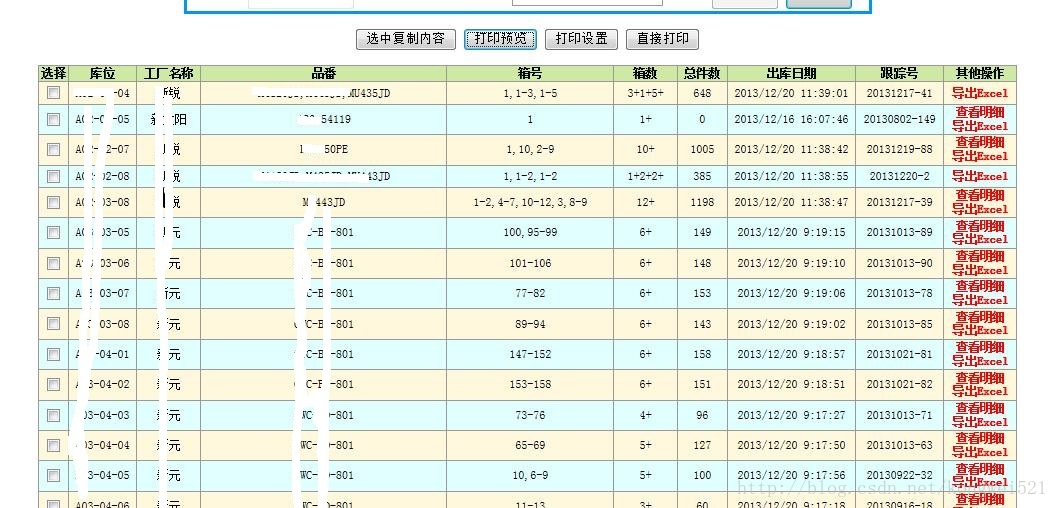
Task: View 查看明细 for row 20131013-90
Action: coord(980,256)
